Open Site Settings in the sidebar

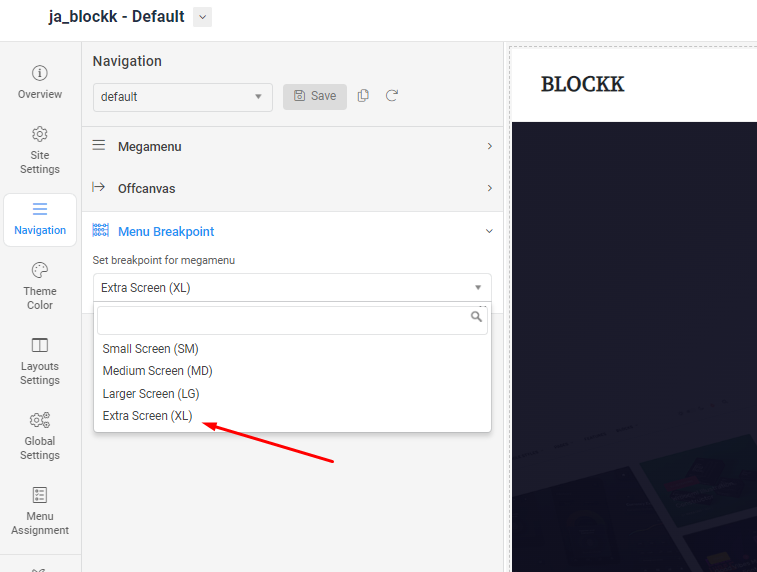pyautogui.click(x=40, y=150)
